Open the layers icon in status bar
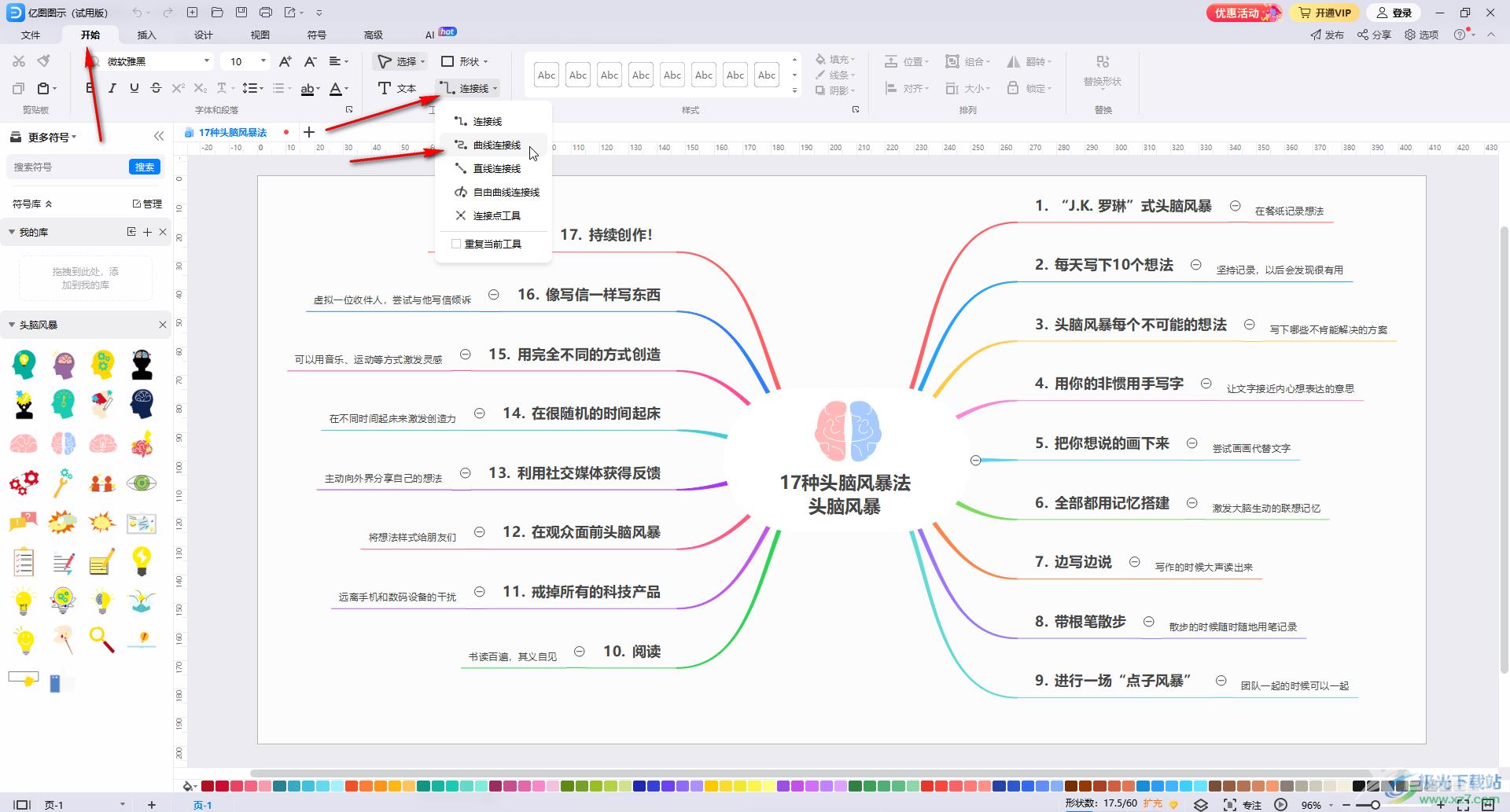This screenshot has height=812, width=1510. point(1201,804)
